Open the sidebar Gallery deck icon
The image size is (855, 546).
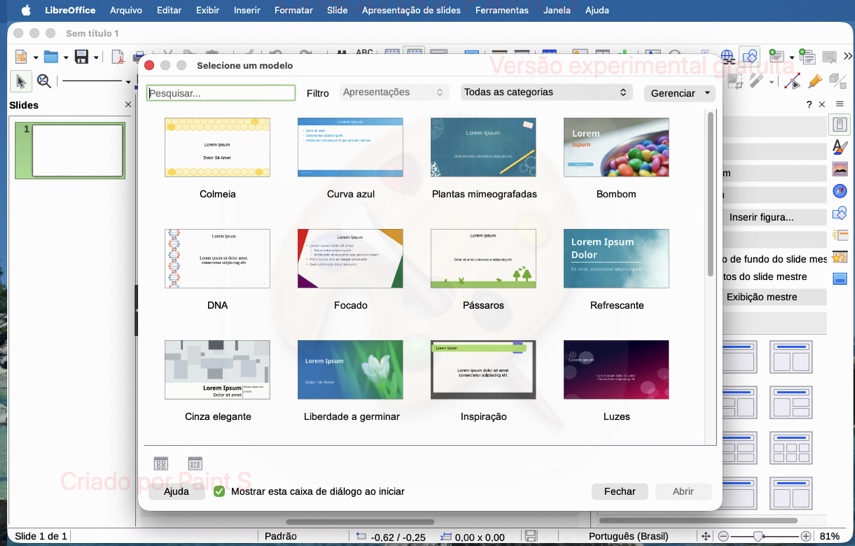click(x=840, y=169)
